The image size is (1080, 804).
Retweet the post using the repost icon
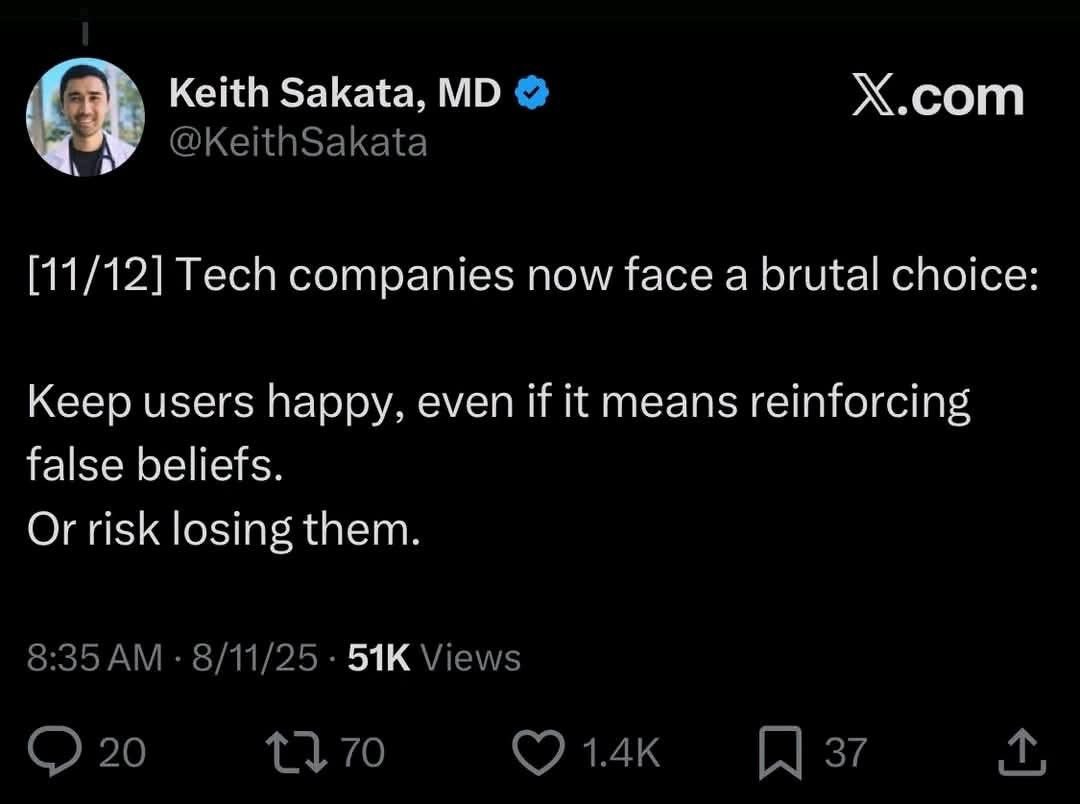(297, 752)
